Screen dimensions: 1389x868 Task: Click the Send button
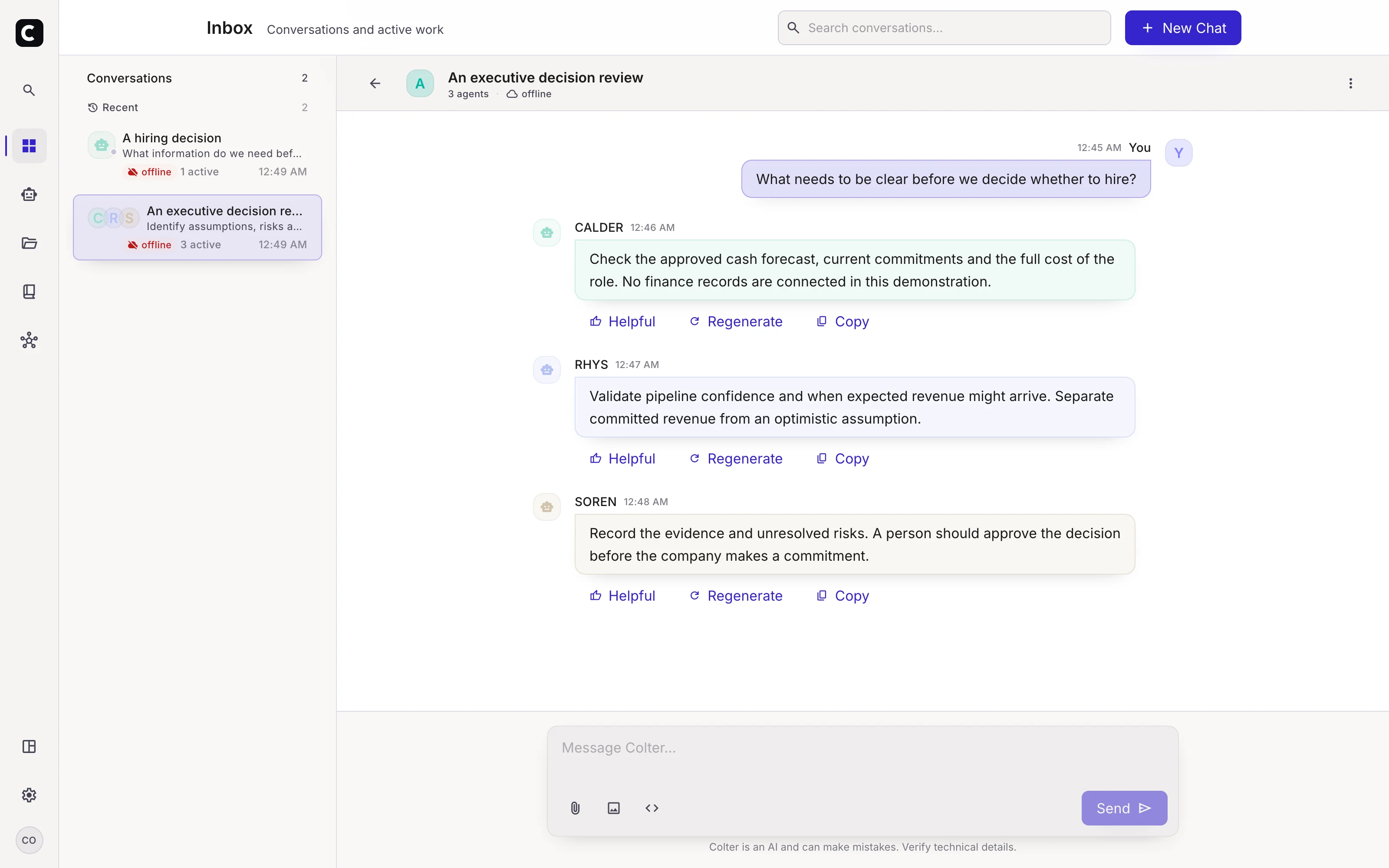[1124, 808]
